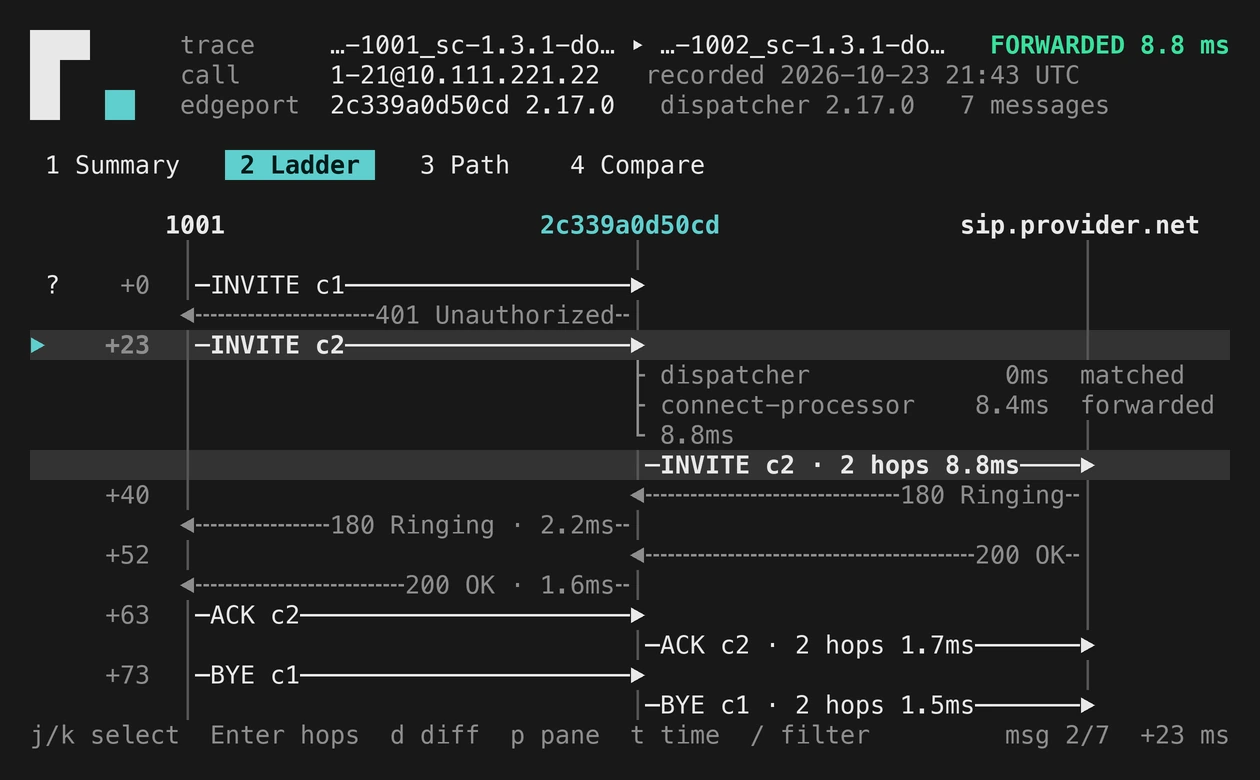Click the edgeport value 2c339a0d50cd 2.17.0
Screen dimensions: 1260x780
point(472,105)
